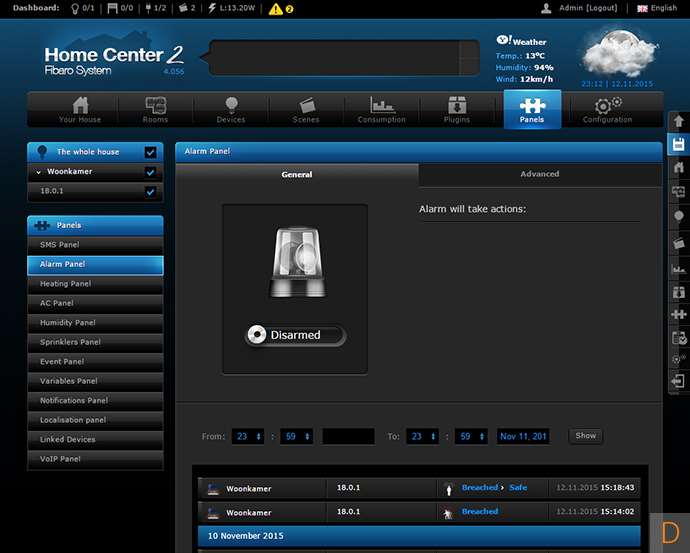This screenshot has height=553, width=690.
Task: Click the save disk icon in right sidebar
Action: [678, 144]
